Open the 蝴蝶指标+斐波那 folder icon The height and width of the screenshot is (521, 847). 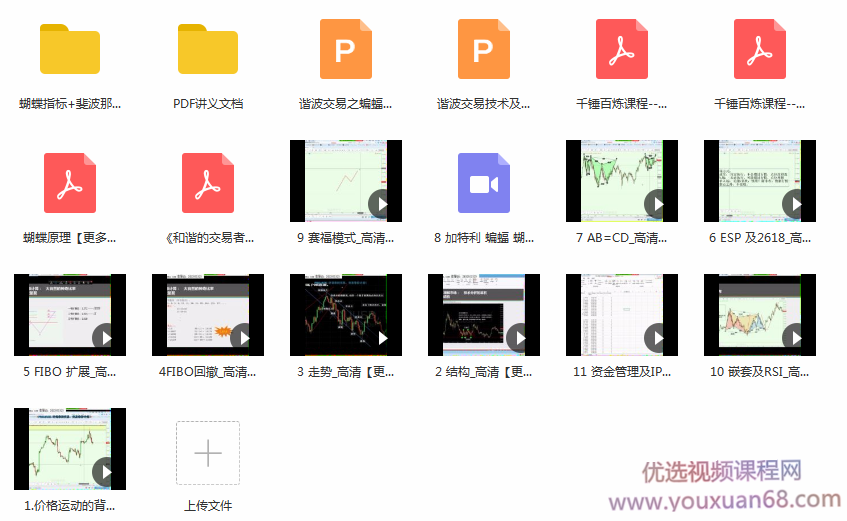[x=70, y=49]
